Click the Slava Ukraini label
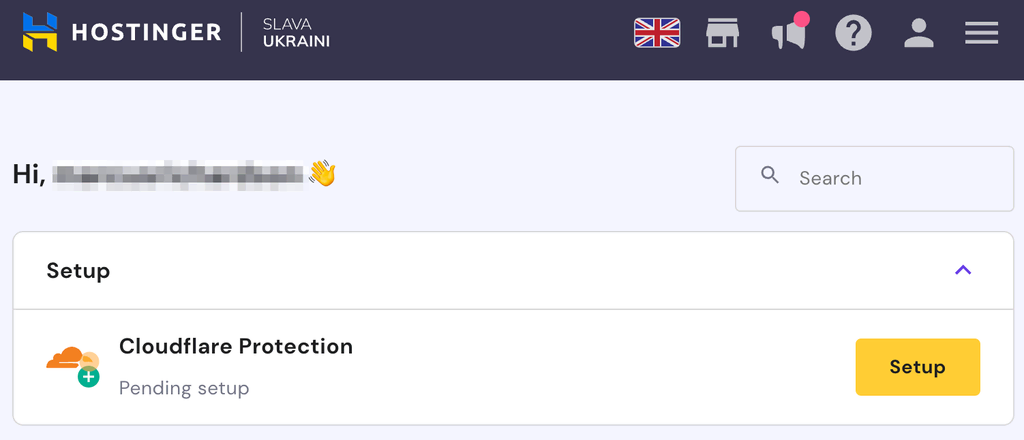Image resolution: width=1024 pixels, height=440 pixels. click(x=296, y=33)
